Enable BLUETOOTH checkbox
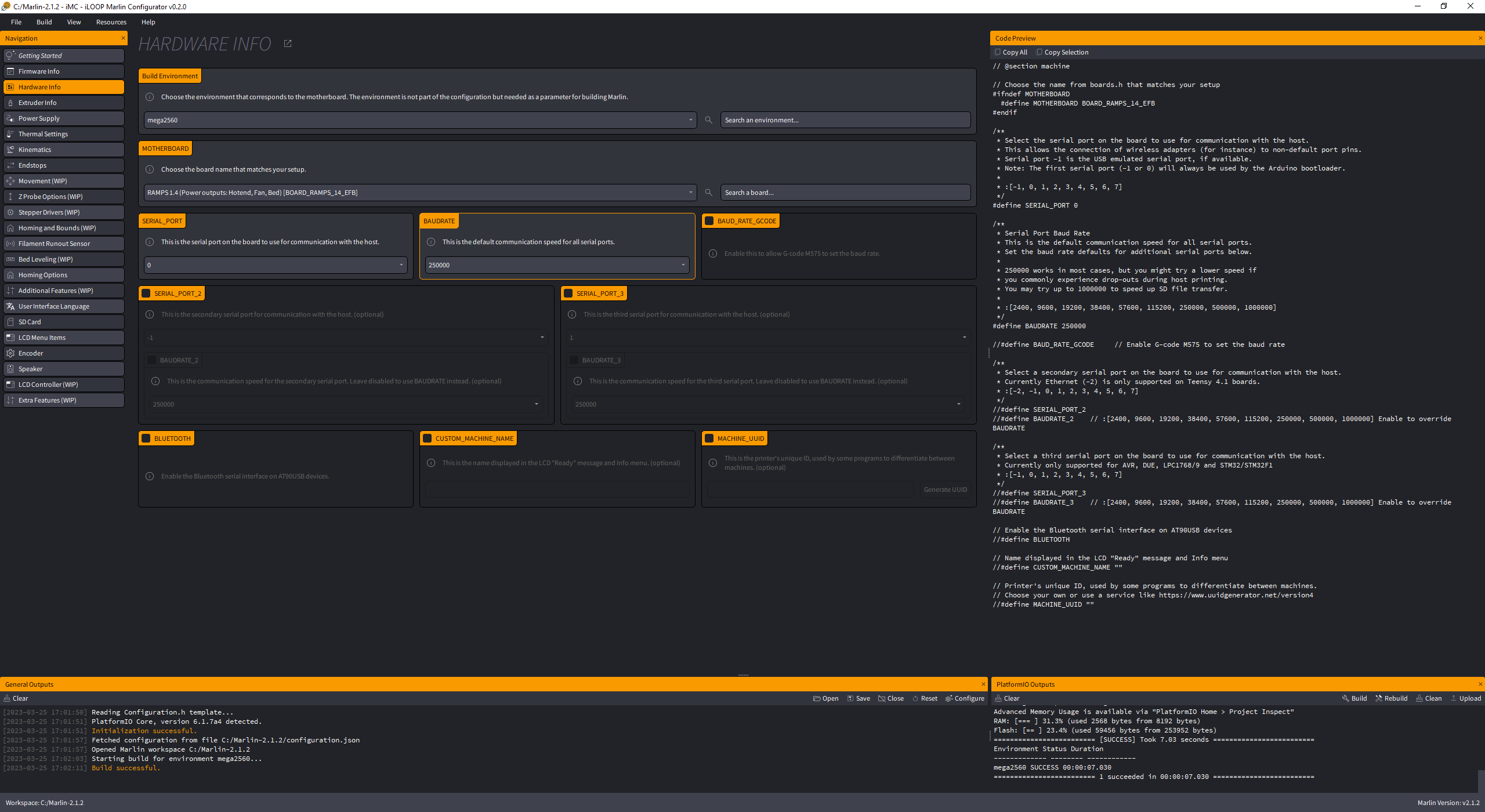 coord(146,438)
